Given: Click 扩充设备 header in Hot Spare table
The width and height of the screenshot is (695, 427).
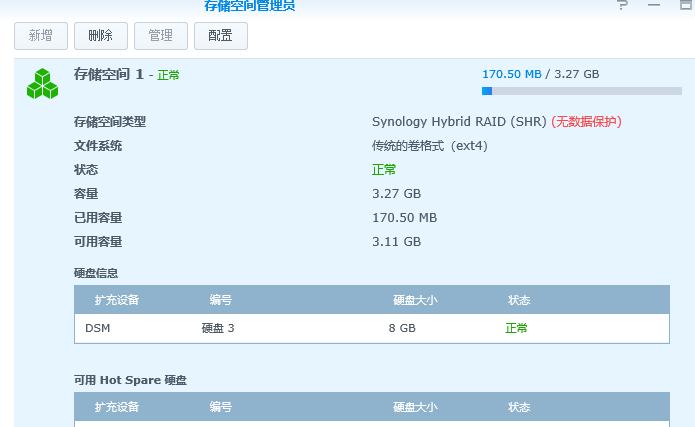Looking at the screenshot, I should coord(117,407).
